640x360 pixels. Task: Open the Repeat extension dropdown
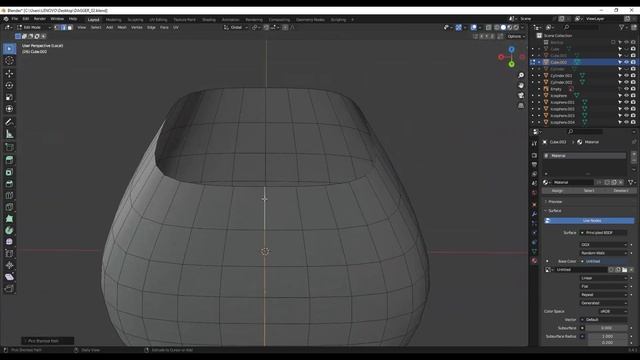[604, 295]
